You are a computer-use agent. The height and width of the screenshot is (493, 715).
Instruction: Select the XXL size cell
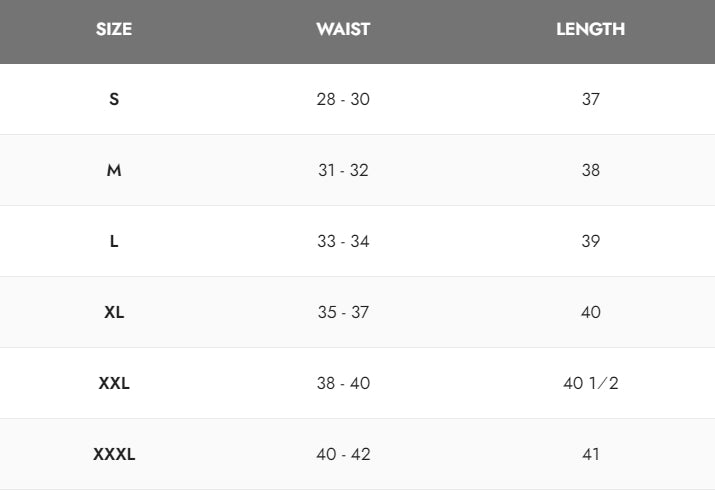click(114, 383)
